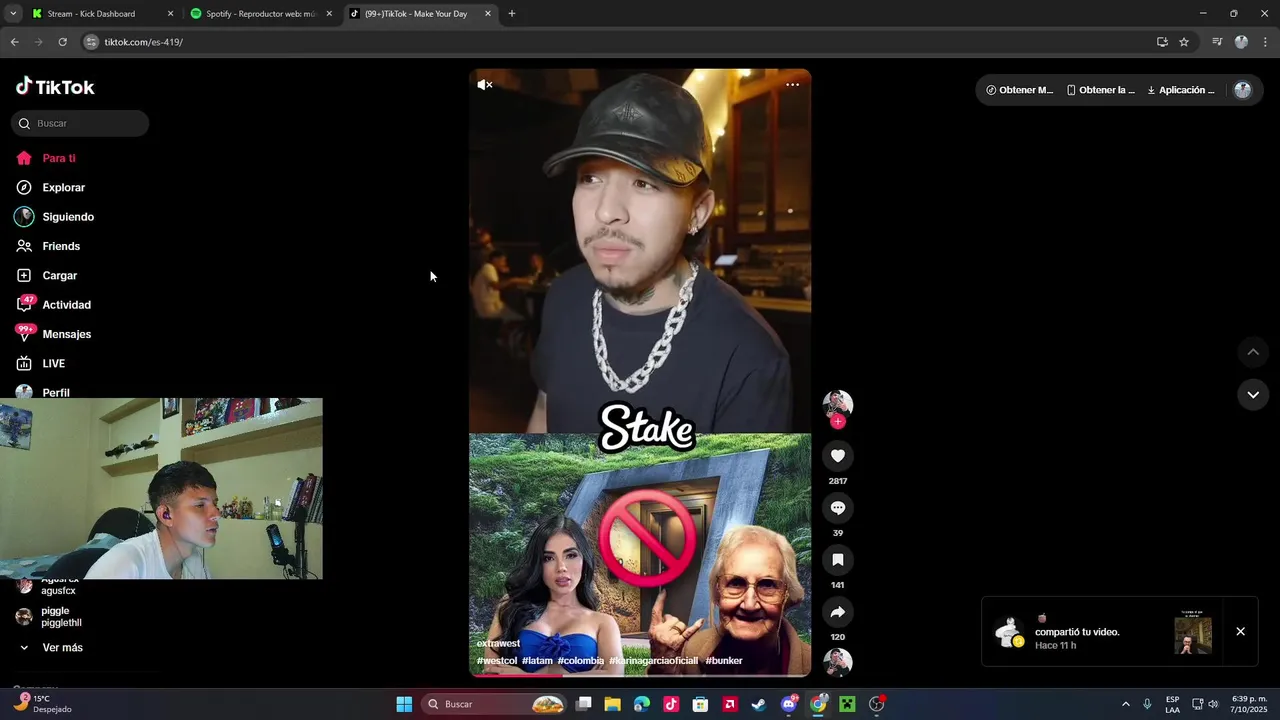Go to the previous video with the up arrow
Screen dimensions: 1280x720
coord(1253,352)
